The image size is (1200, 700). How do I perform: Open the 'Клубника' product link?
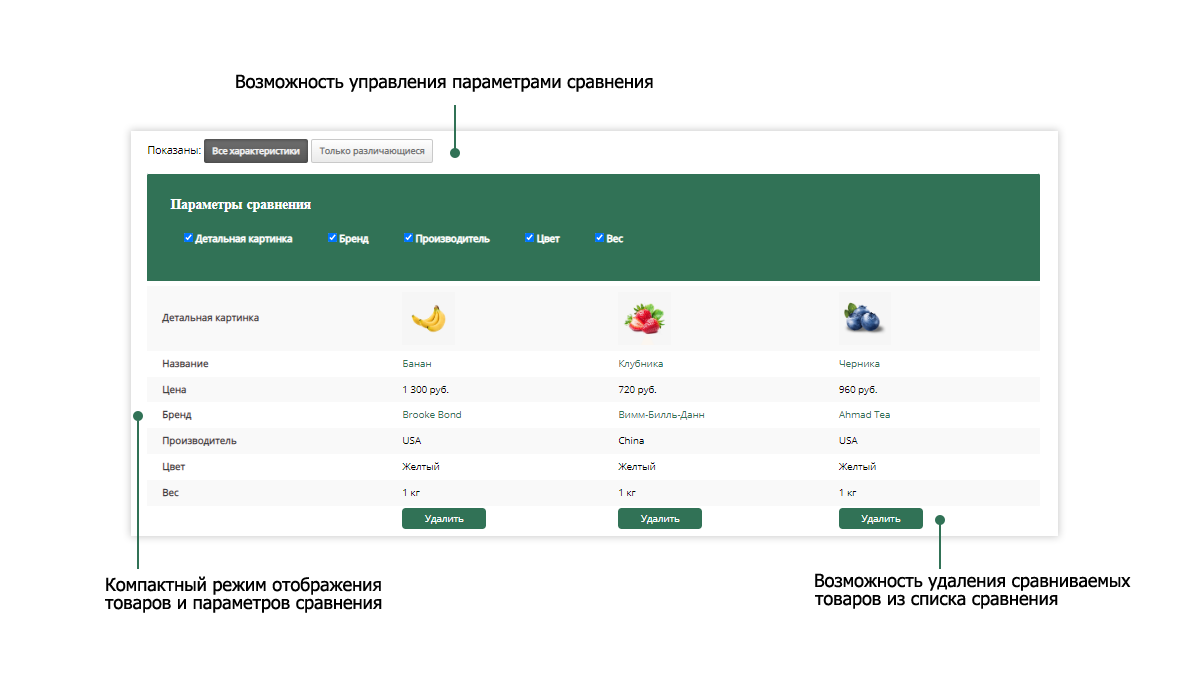point(641,364)
